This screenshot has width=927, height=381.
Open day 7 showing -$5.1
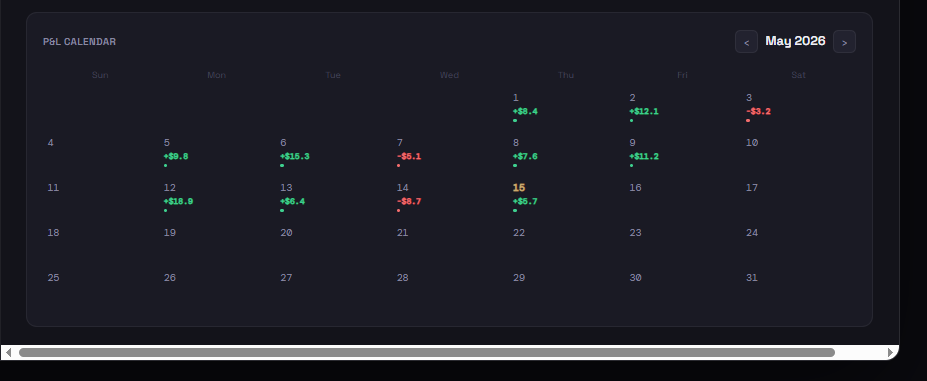coord(449,154)
